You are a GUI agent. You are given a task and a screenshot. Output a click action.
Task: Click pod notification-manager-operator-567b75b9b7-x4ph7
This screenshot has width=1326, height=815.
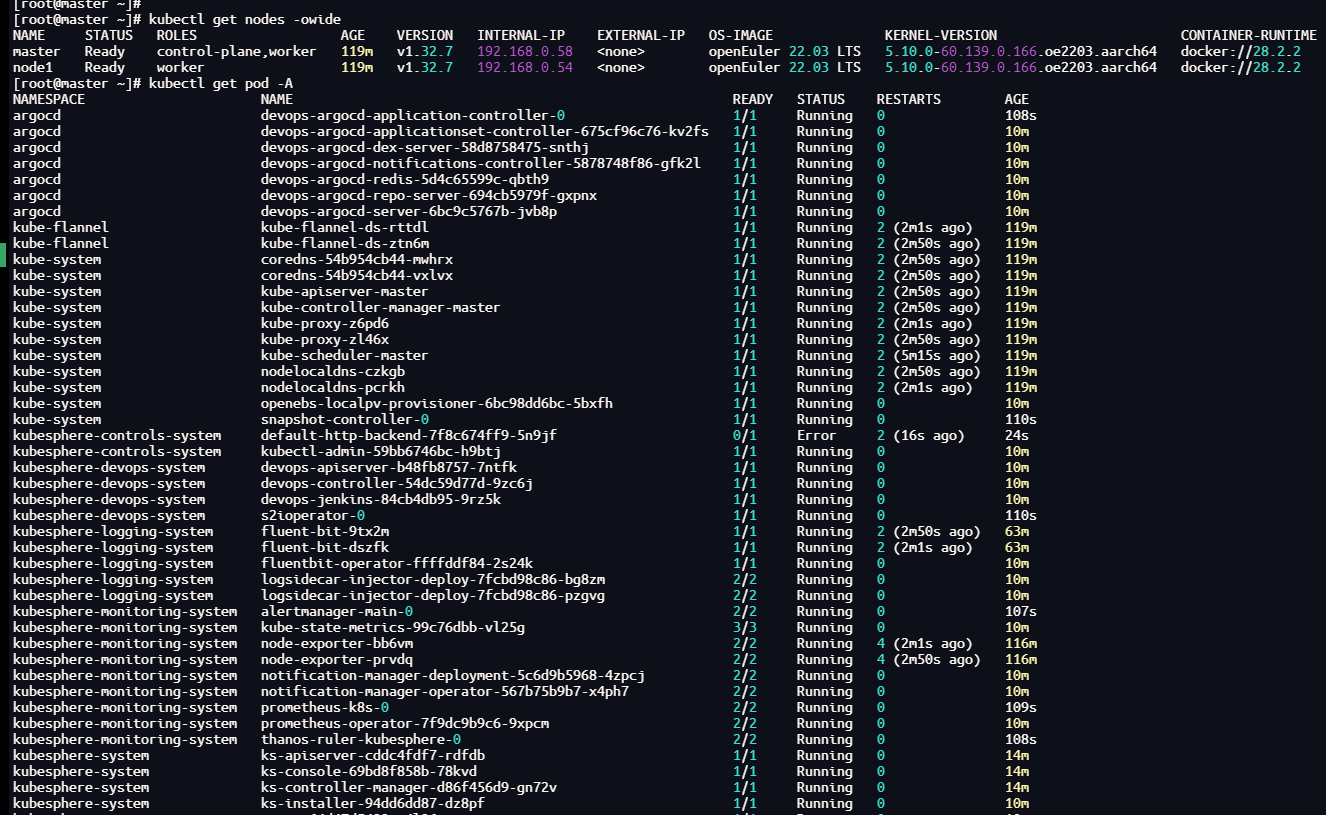point(445,692)
